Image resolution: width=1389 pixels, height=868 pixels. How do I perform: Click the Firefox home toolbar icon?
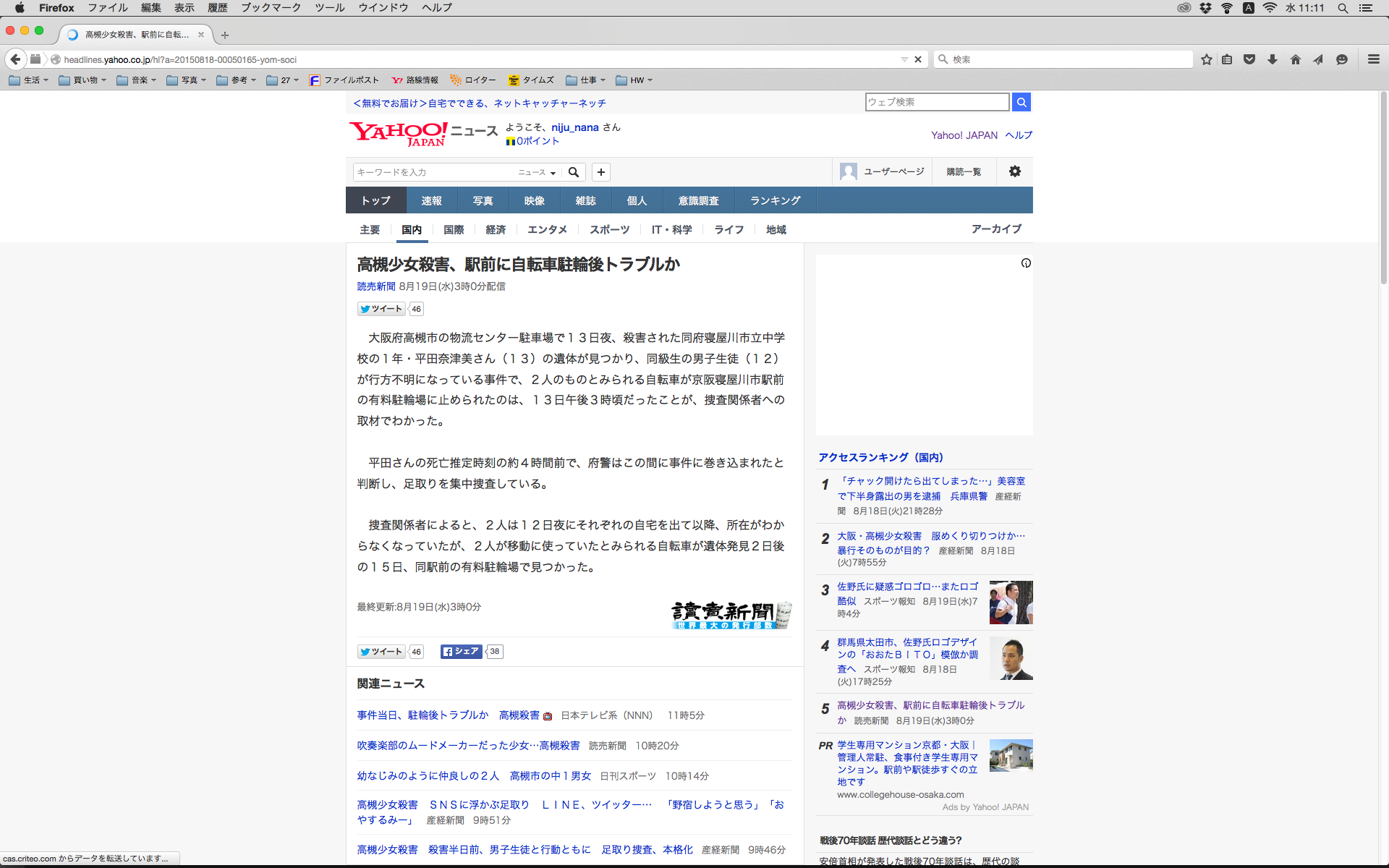[x=1295, y=59]
